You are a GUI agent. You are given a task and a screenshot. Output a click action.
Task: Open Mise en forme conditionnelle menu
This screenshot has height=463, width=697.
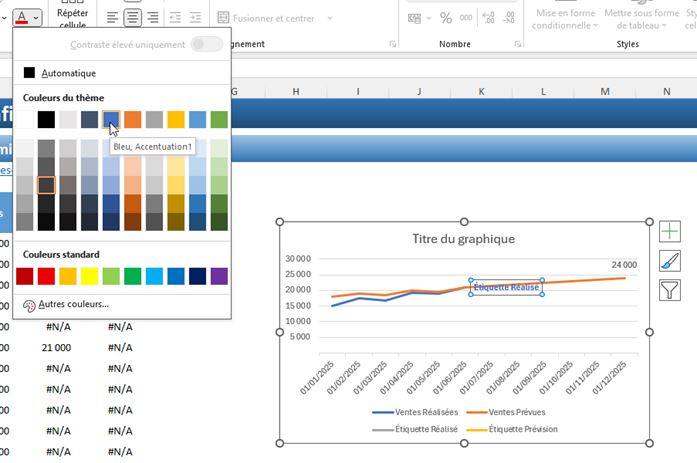point(565,19)
